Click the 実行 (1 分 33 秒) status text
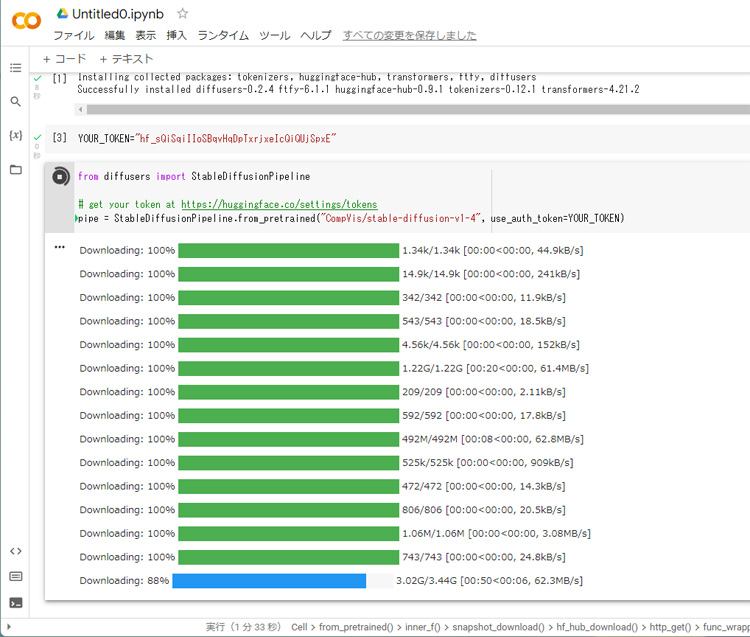750x637 pixels. [243, 627]
